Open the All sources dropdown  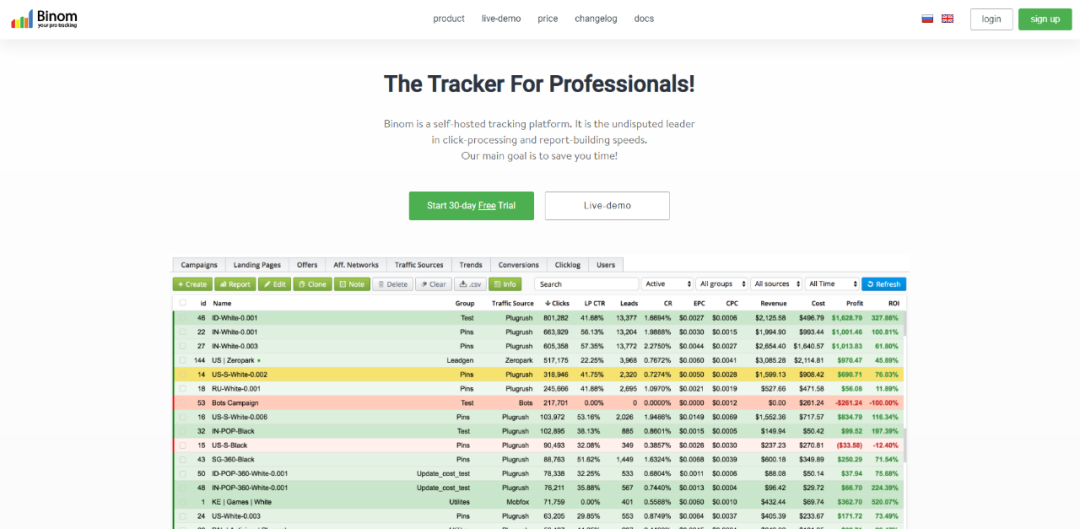[776, 284]
